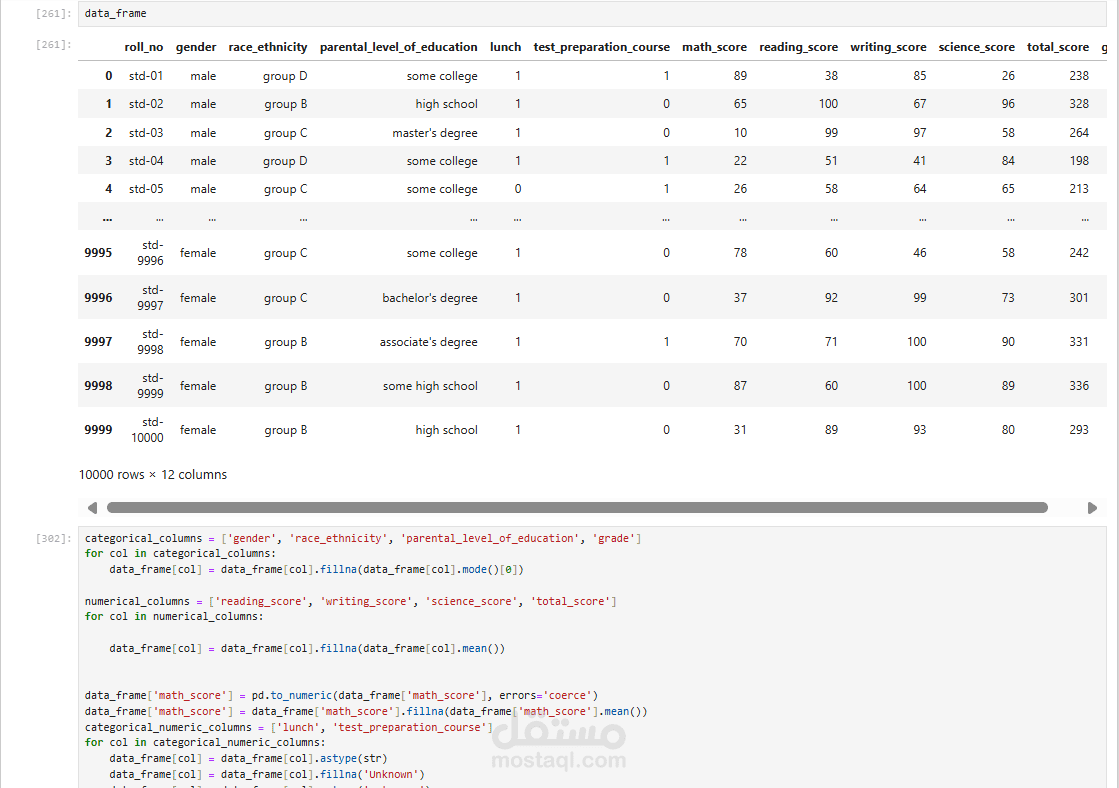
Task: Click the parental_level_of_education column header
Action: point(399,47)
